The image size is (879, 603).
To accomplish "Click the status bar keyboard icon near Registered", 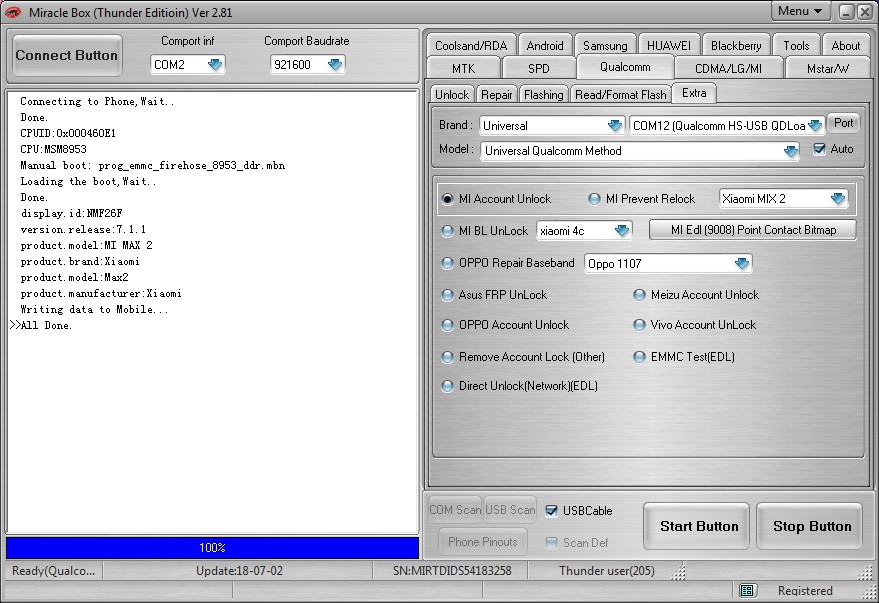I will 747,590.
